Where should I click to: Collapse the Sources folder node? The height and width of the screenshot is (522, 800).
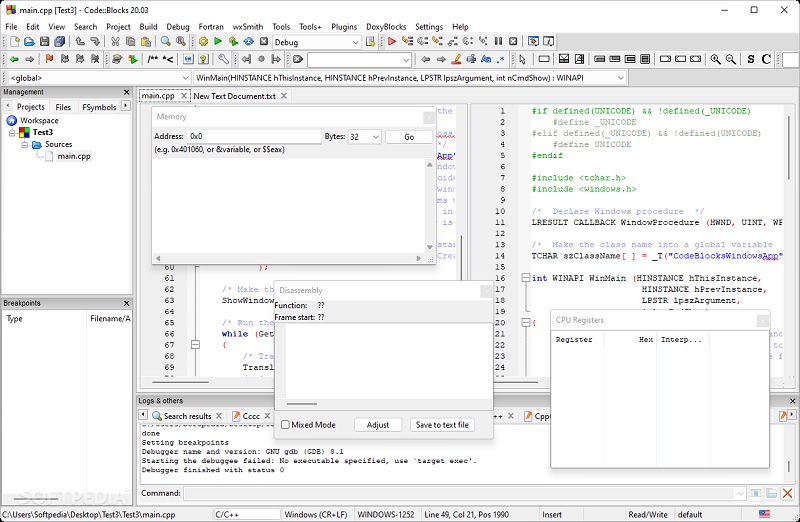pyautogui.click(x=23, y=144)
